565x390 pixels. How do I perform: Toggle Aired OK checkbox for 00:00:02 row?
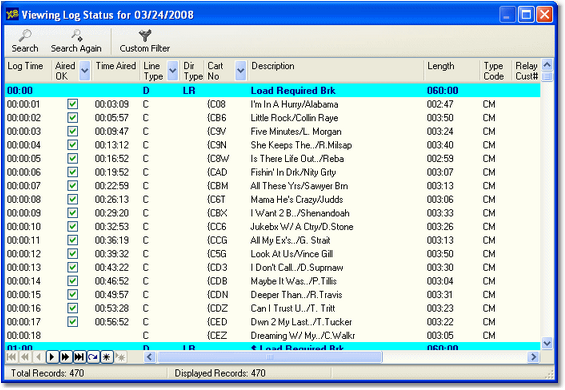(72, 118)
